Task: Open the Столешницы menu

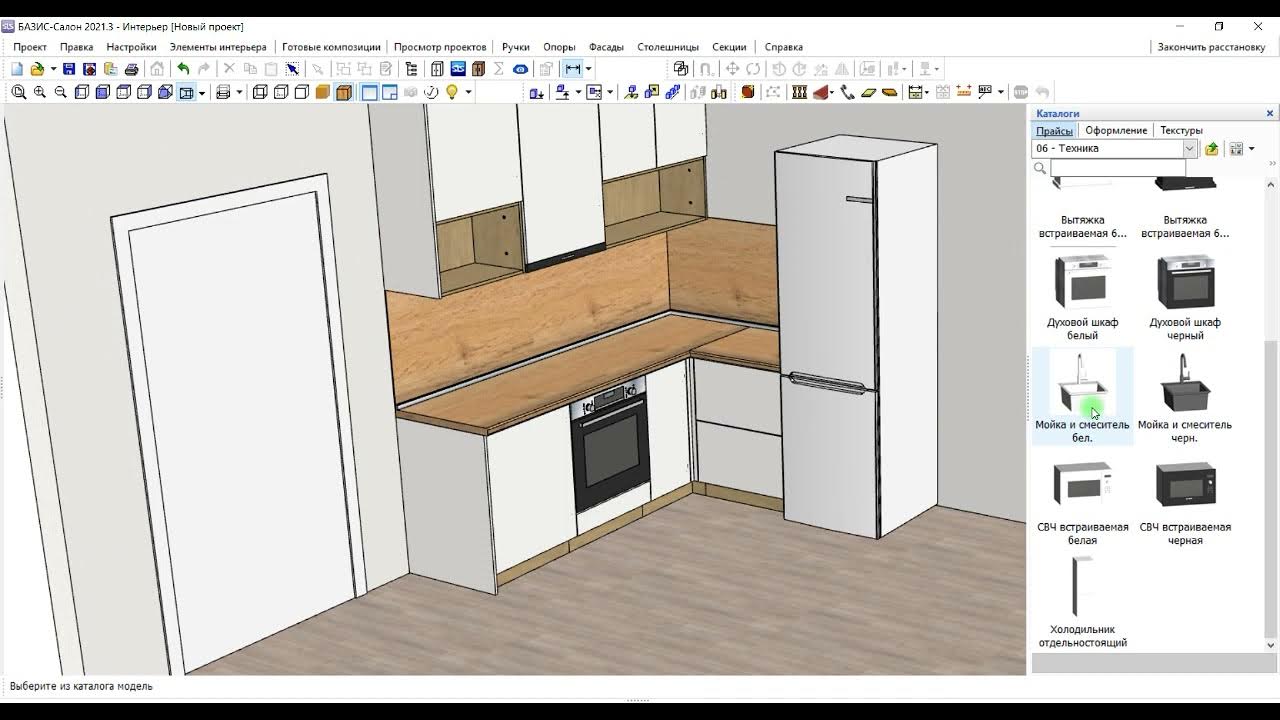Action: click(x=668, y=47)
